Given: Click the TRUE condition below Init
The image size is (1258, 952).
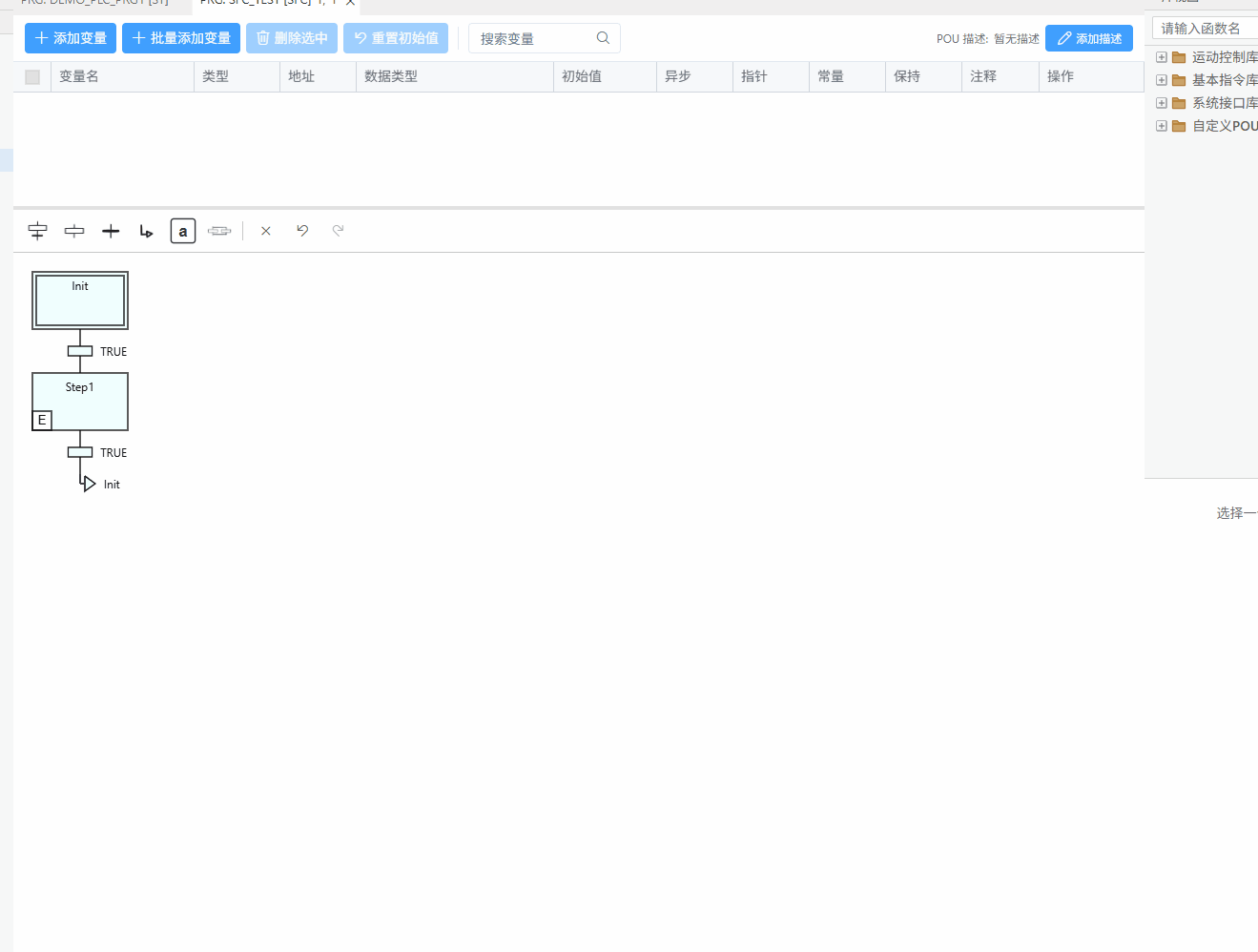Looking at the screenshot, I should click(113, 352).
